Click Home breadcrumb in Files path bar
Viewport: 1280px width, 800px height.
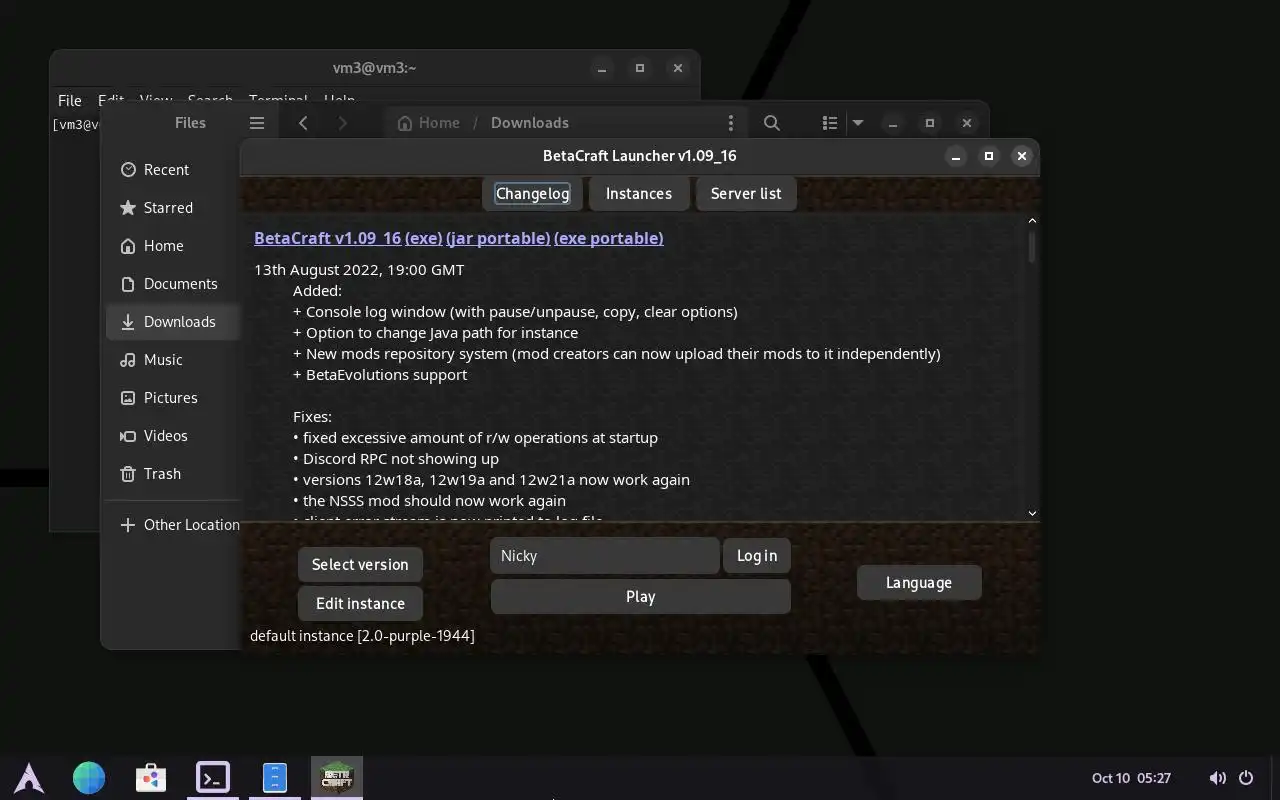click(429, 123)
